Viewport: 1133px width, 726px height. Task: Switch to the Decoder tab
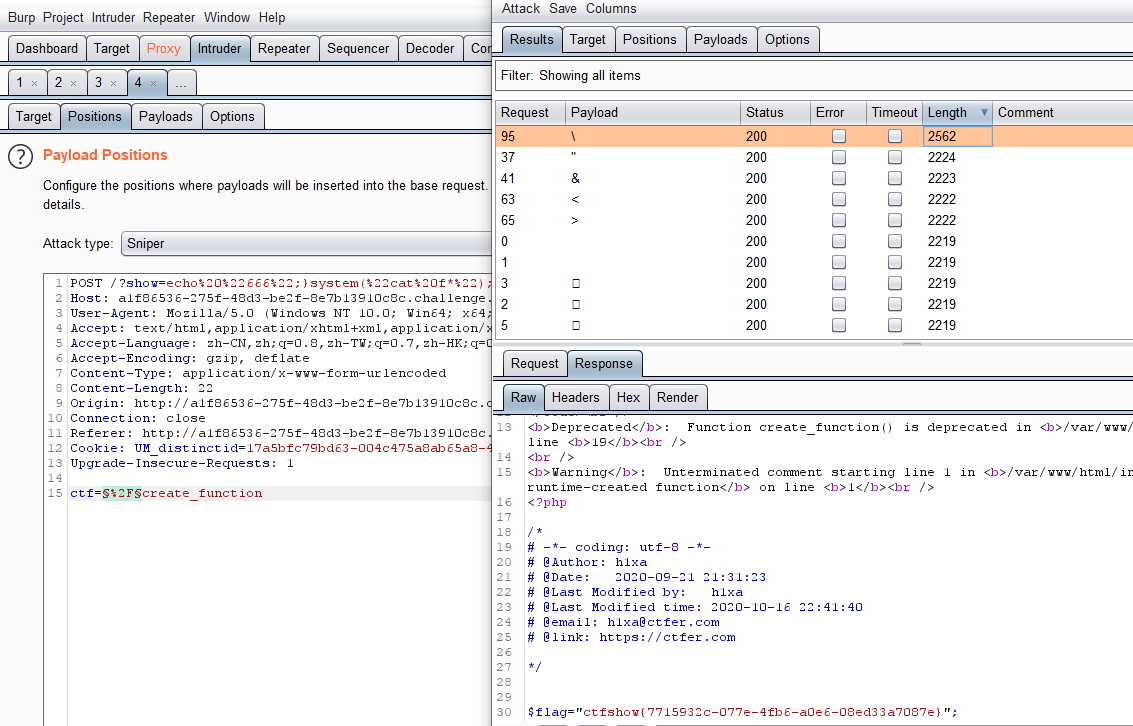click(x=430, y=48)
